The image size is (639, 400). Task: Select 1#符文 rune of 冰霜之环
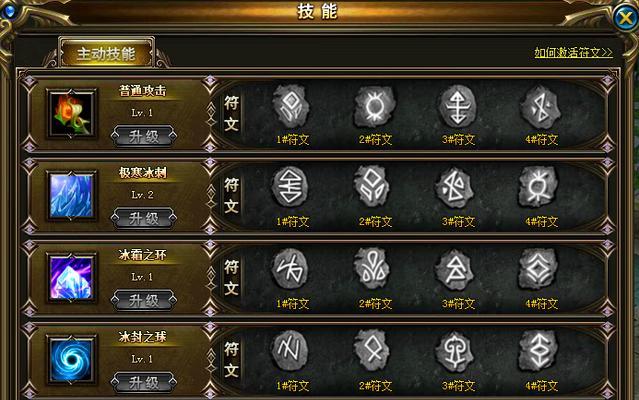289,269
